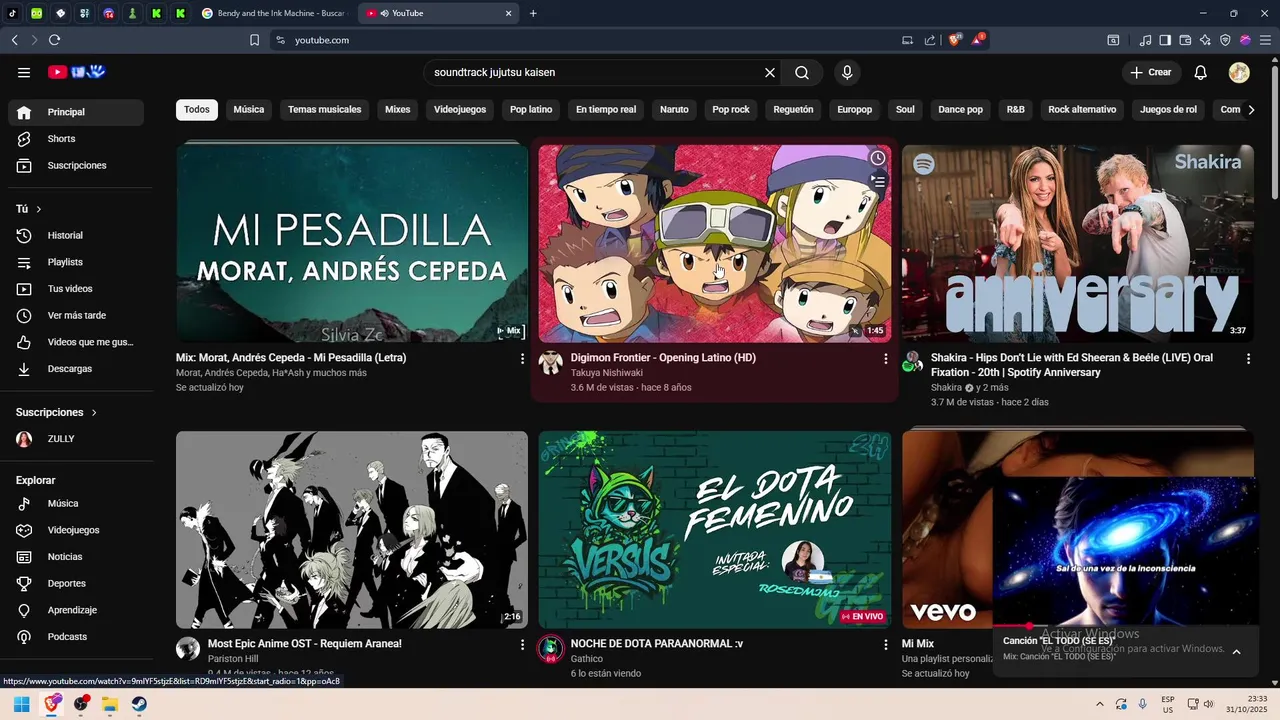1280x720 pixels.
Task: Expand the Tú section chevron
Action: 39,209
